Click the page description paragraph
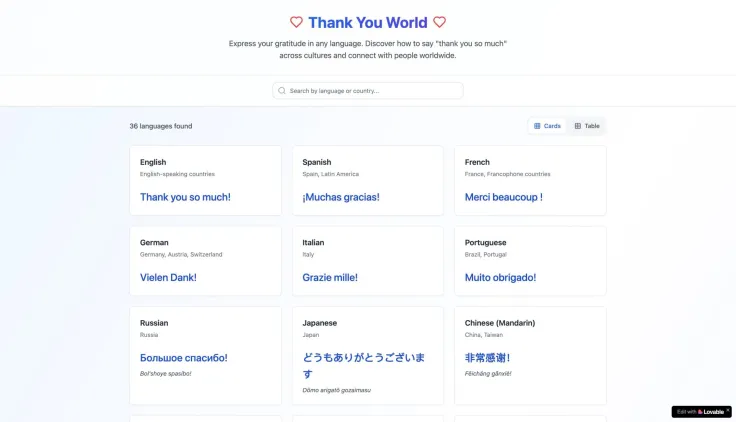The image size is (736, 422). (x=368, y=49)
